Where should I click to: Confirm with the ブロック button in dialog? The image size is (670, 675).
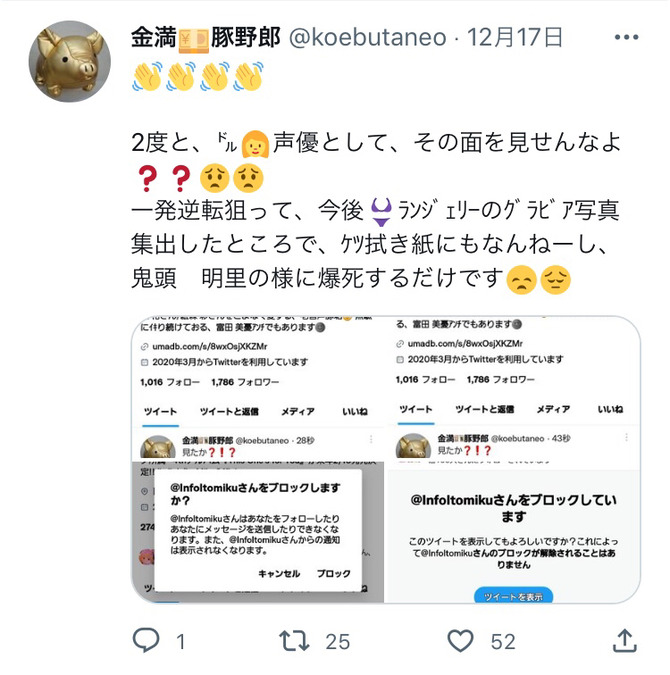coord(334,574)
